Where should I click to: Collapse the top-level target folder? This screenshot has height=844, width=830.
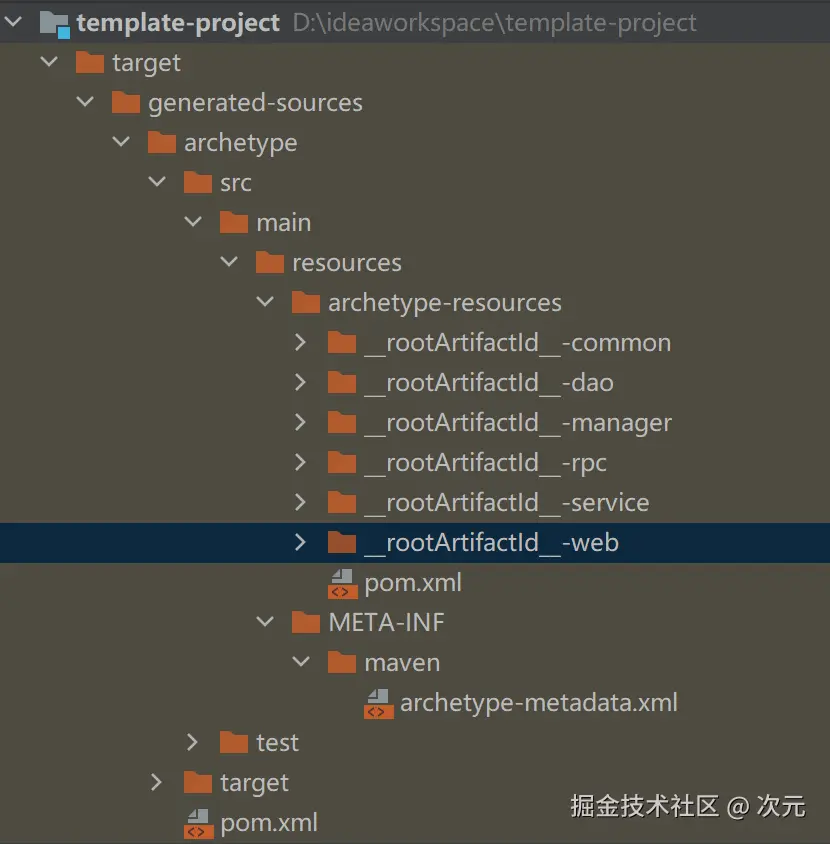[x=49, y=61]
